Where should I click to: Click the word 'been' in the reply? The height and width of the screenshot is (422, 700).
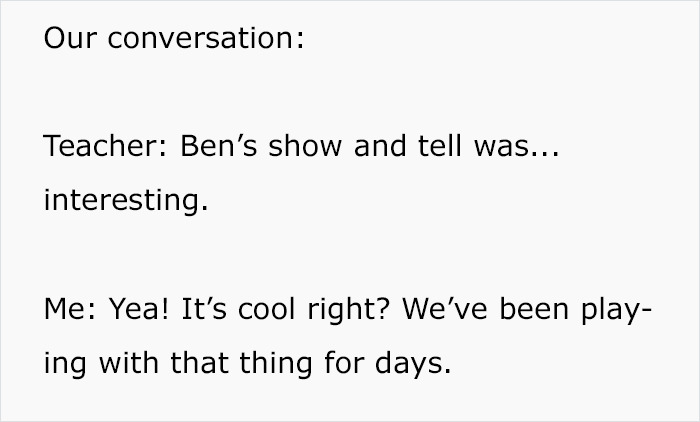534,309
